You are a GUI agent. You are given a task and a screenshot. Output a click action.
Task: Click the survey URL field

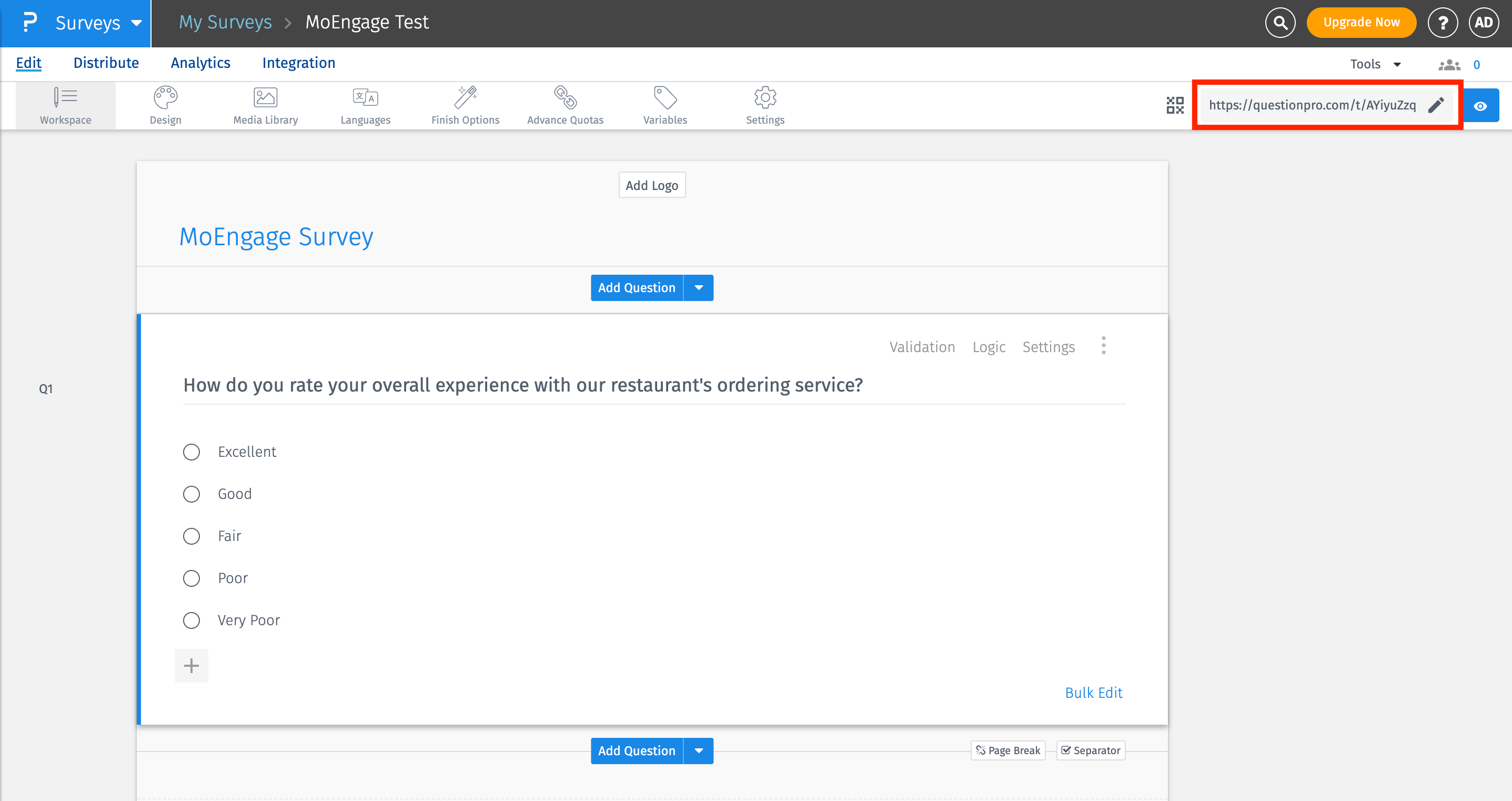pos(1312,105)
